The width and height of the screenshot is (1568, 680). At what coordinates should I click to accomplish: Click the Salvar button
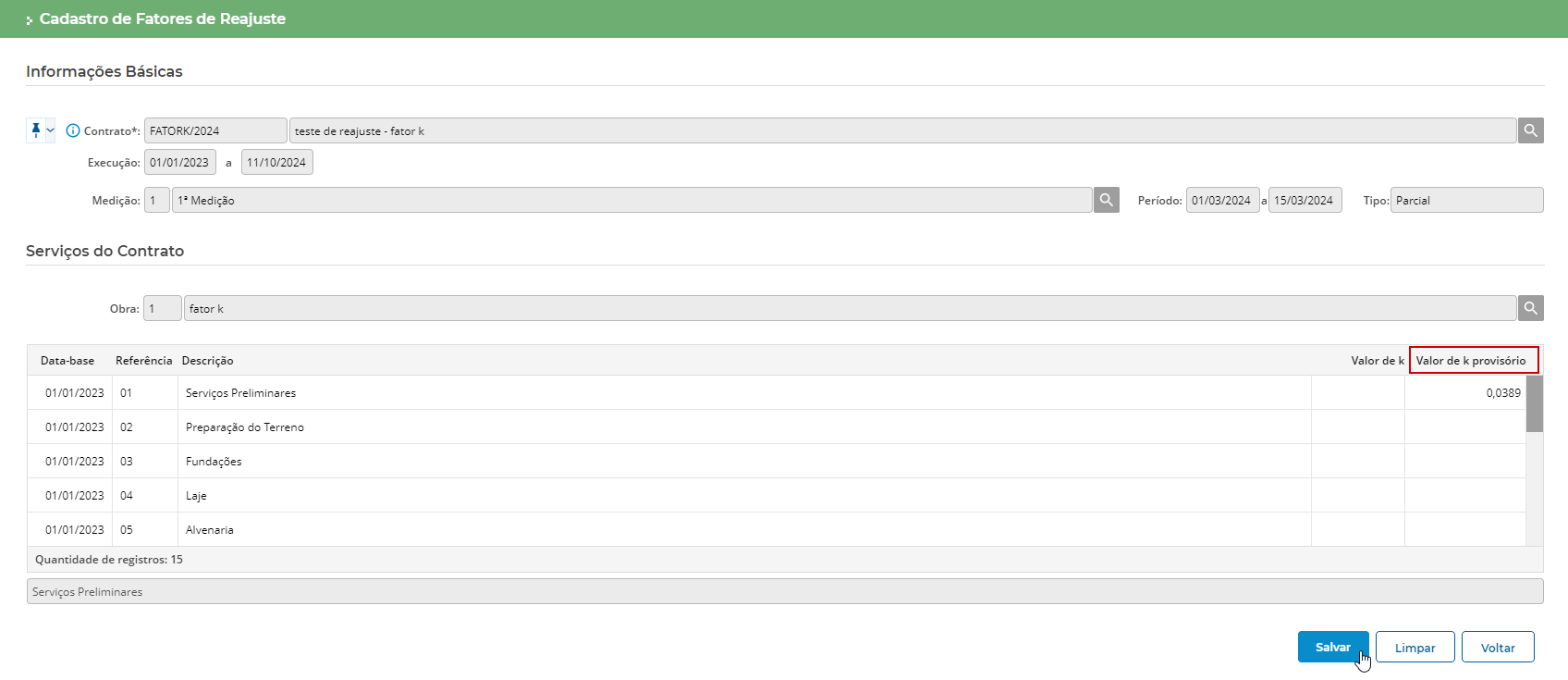(1332, 647)
